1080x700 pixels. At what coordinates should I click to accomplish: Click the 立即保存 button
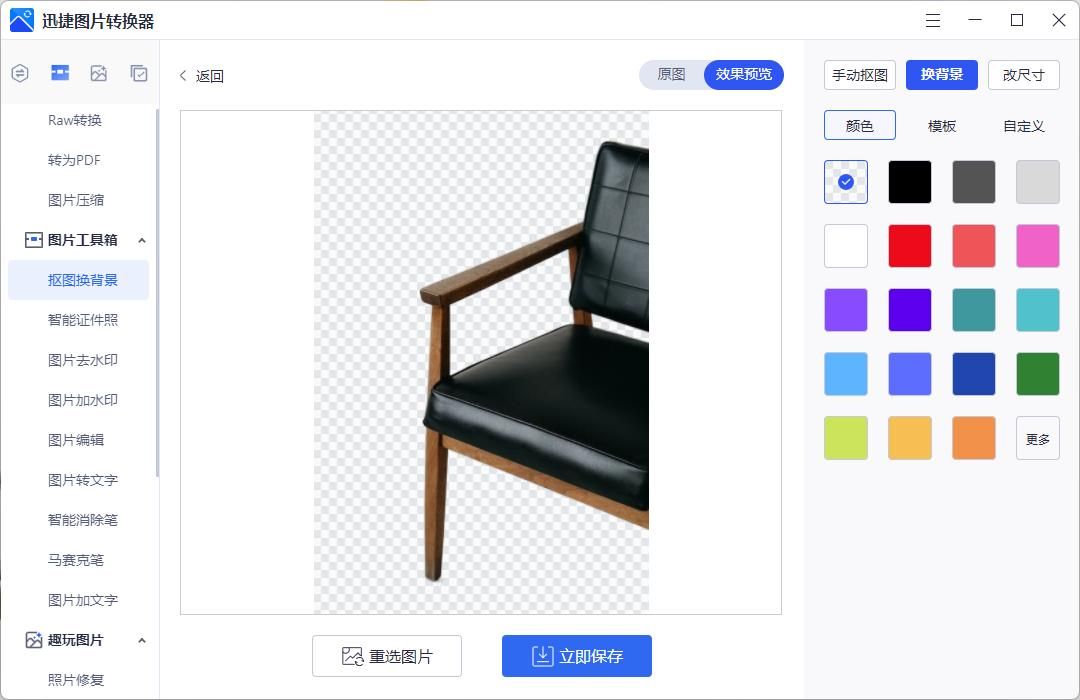tap(577, 656)
